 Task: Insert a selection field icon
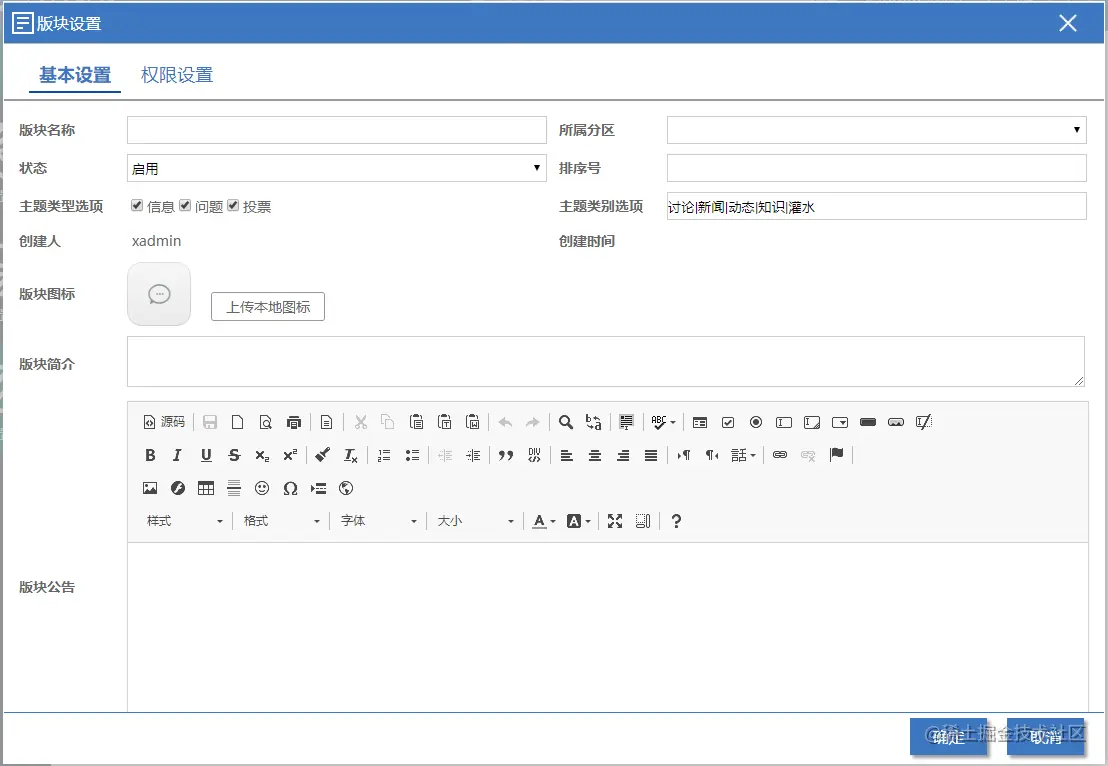[x=839, y=422]
